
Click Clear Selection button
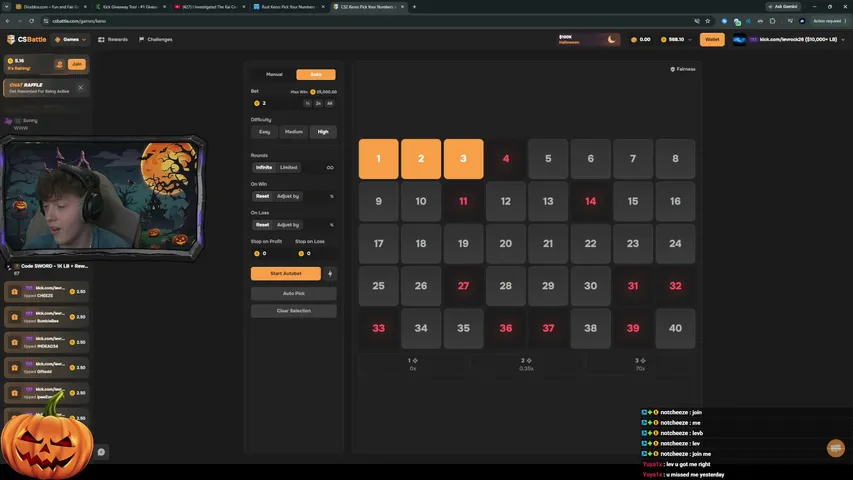[x=294, y=311]
